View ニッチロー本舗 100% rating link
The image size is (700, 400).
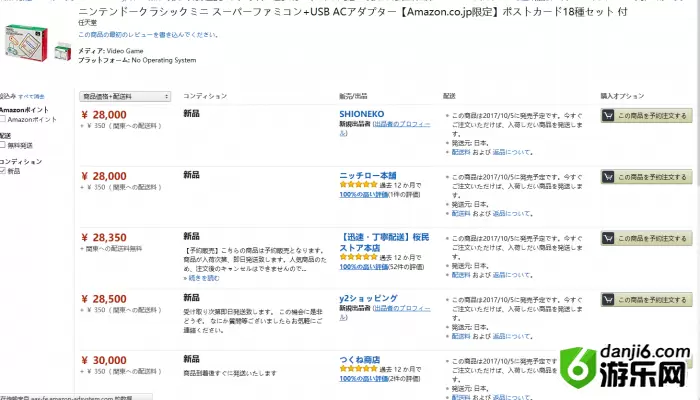point(364,194)
